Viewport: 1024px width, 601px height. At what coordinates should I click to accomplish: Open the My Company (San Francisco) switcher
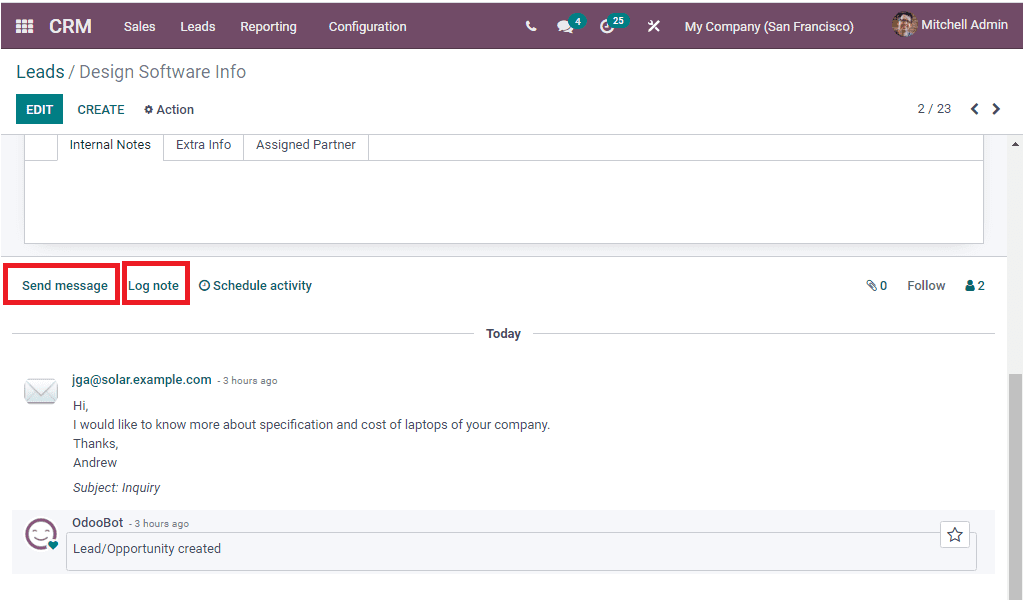click(768, 24)
